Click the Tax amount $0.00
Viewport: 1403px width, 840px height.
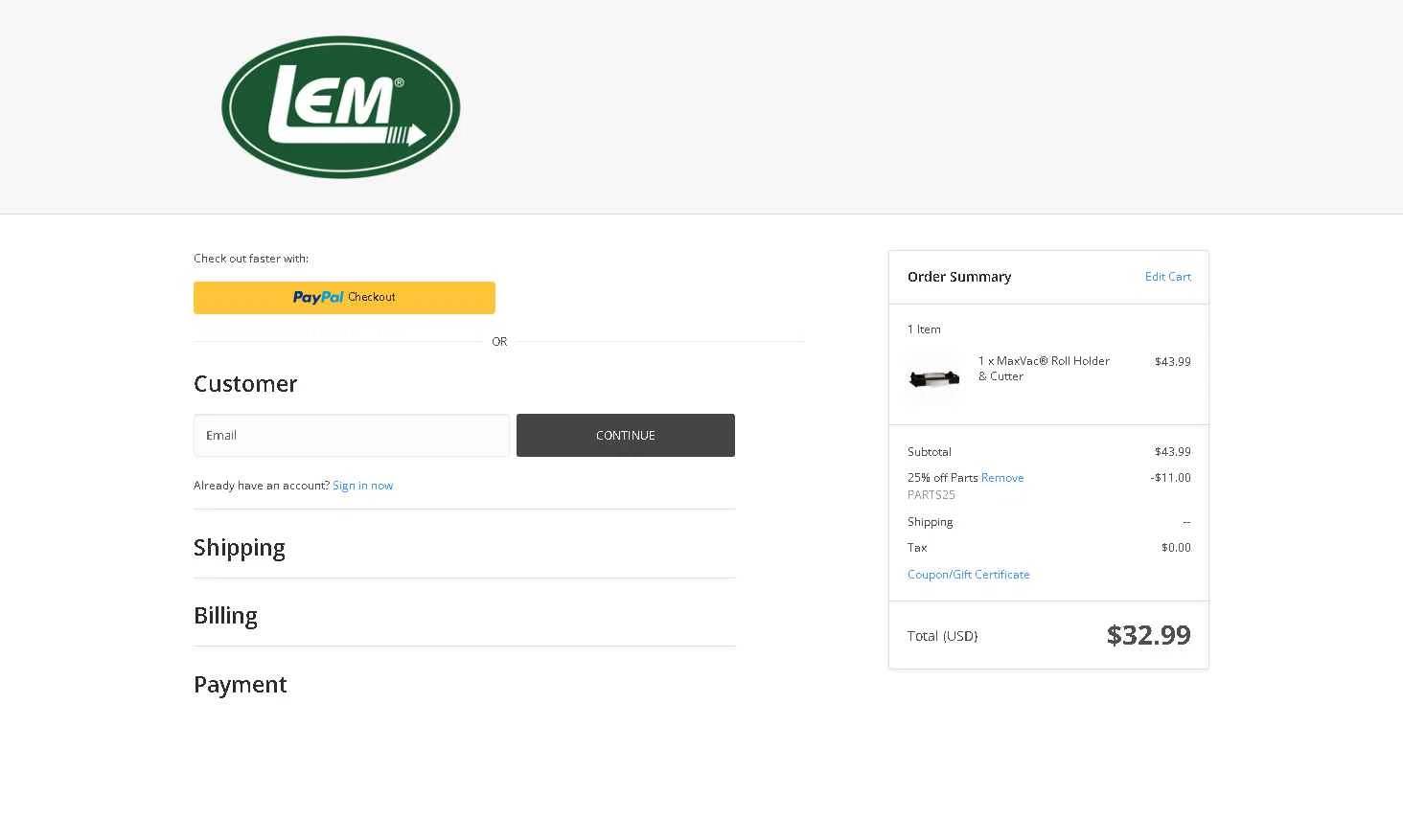coord(1176,548)
